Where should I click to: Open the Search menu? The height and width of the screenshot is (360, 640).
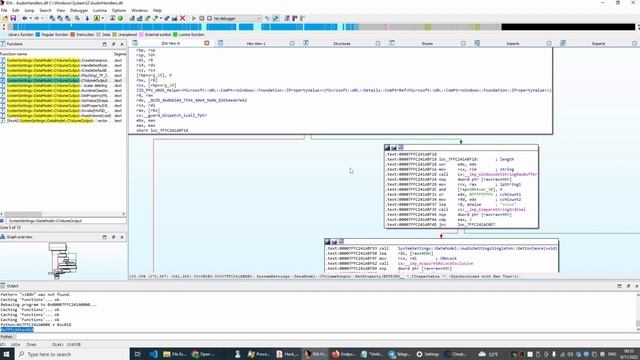point(45,10)
